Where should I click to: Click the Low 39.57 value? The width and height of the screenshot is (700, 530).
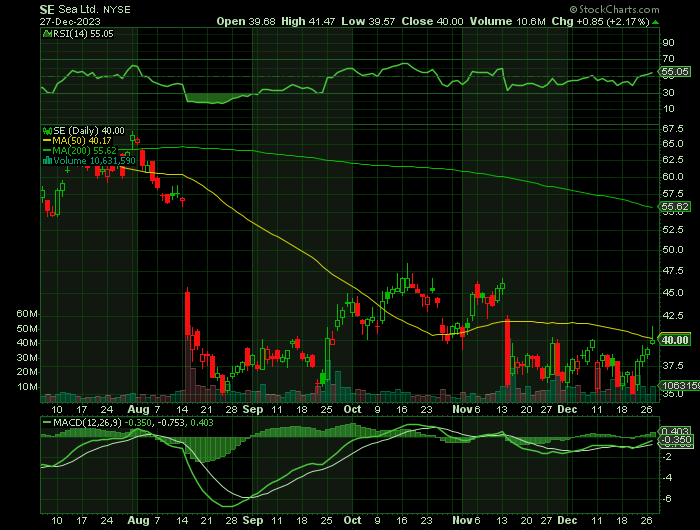pos(368,21)
